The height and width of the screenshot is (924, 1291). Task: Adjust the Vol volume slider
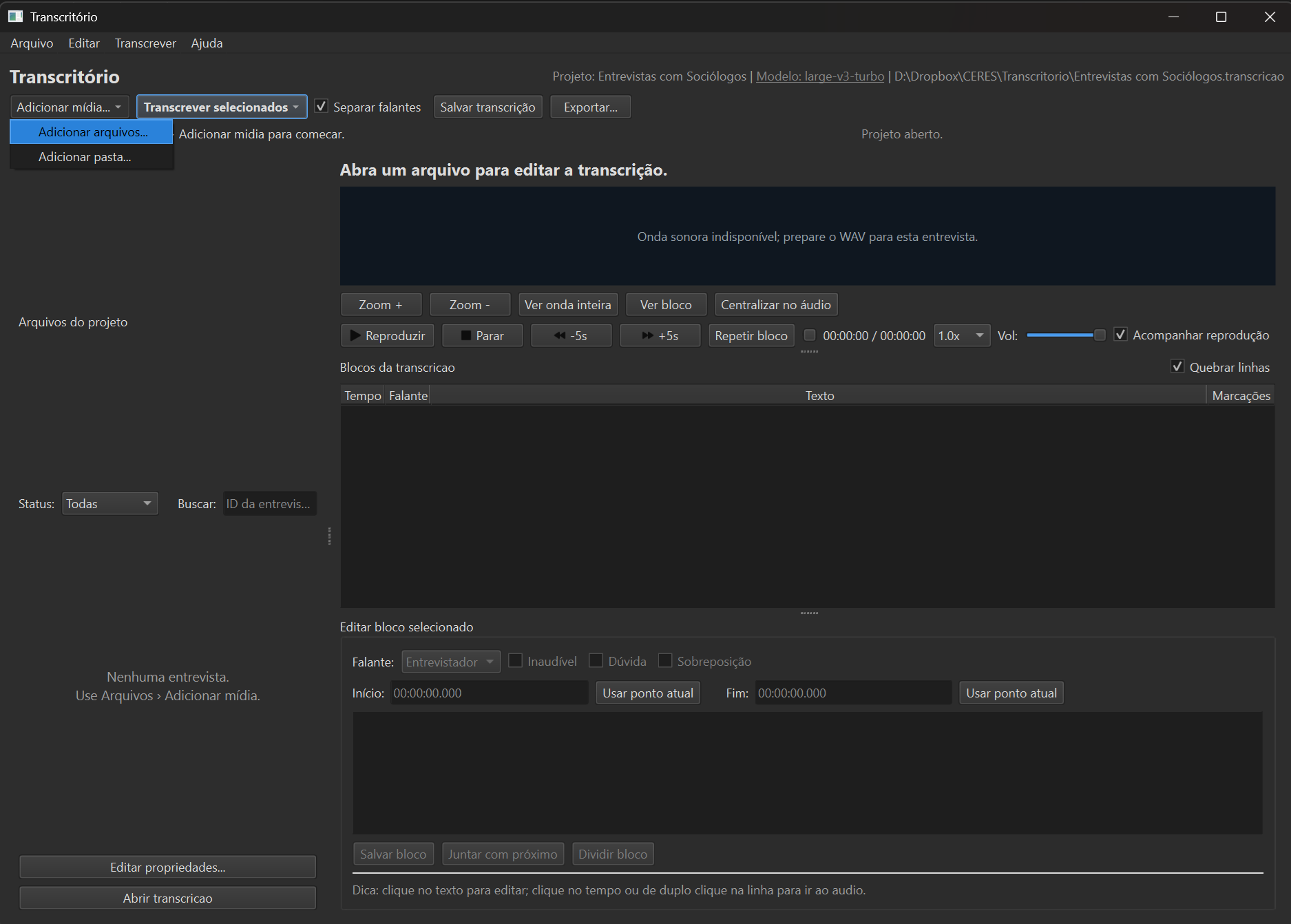(x=1066, y=335)
